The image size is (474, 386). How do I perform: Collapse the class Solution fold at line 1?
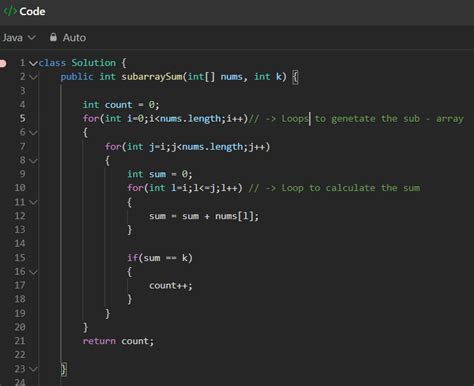pos(33,63)
